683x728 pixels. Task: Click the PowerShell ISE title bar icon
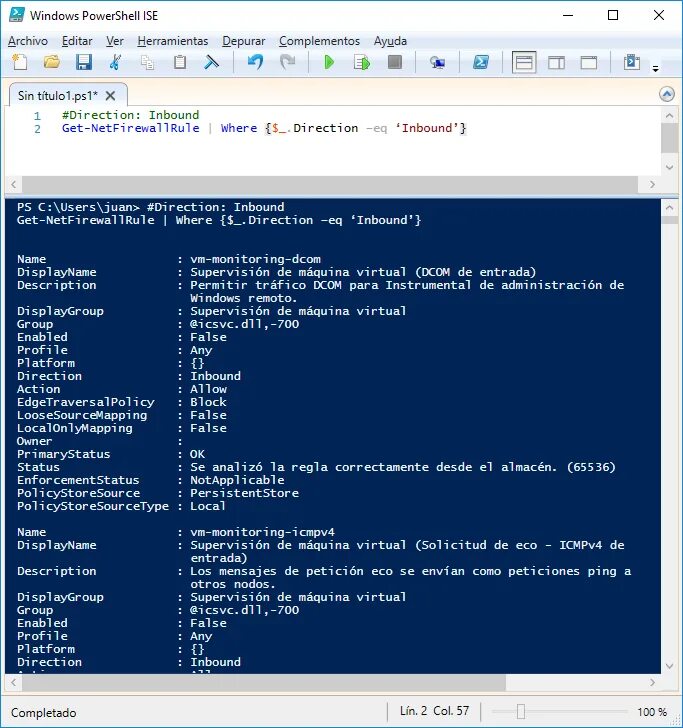[x=17, y=15]
